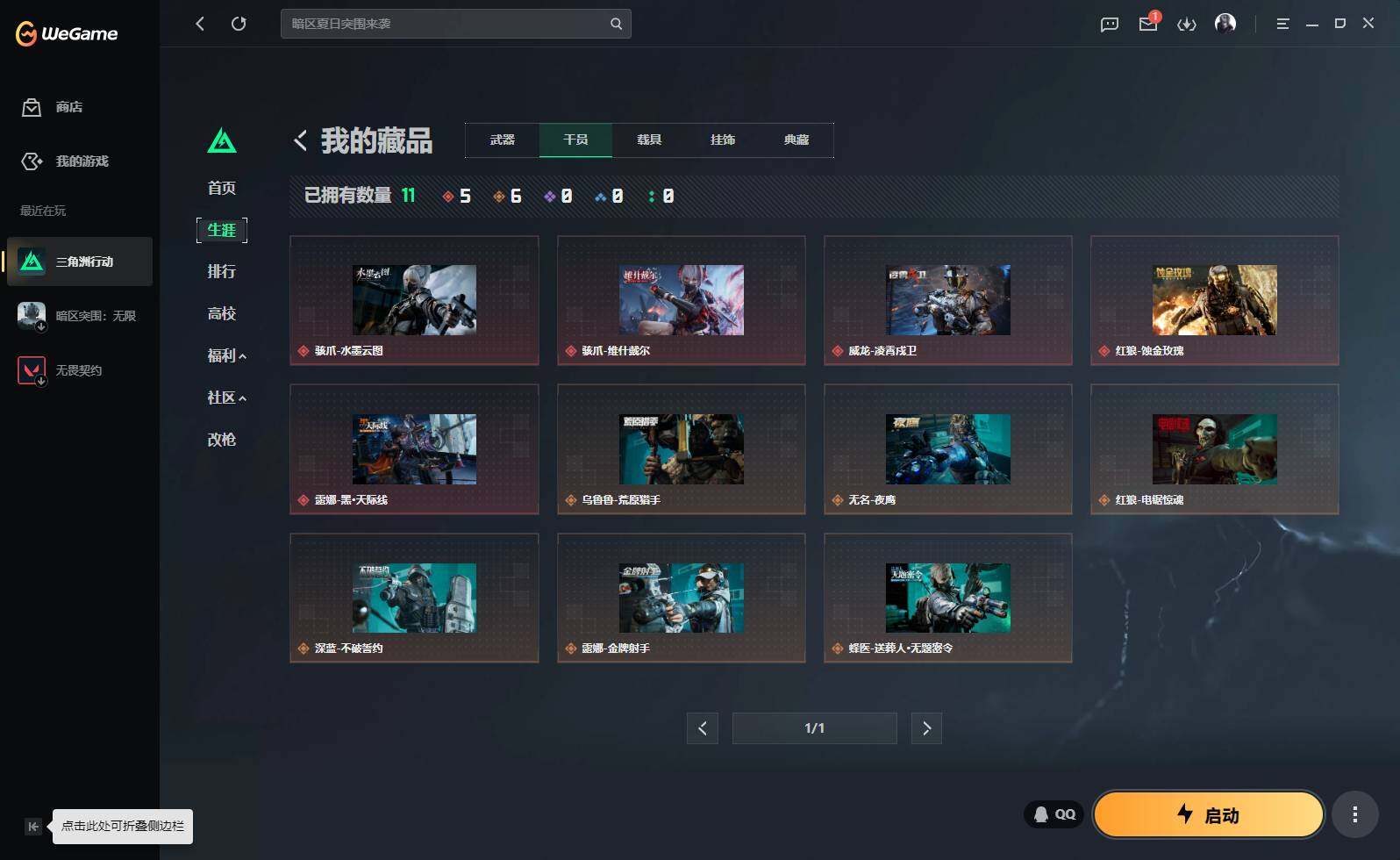Switch to the 挂饰 tab
Screen dimensions: 1400x860
tap(723, 140)
